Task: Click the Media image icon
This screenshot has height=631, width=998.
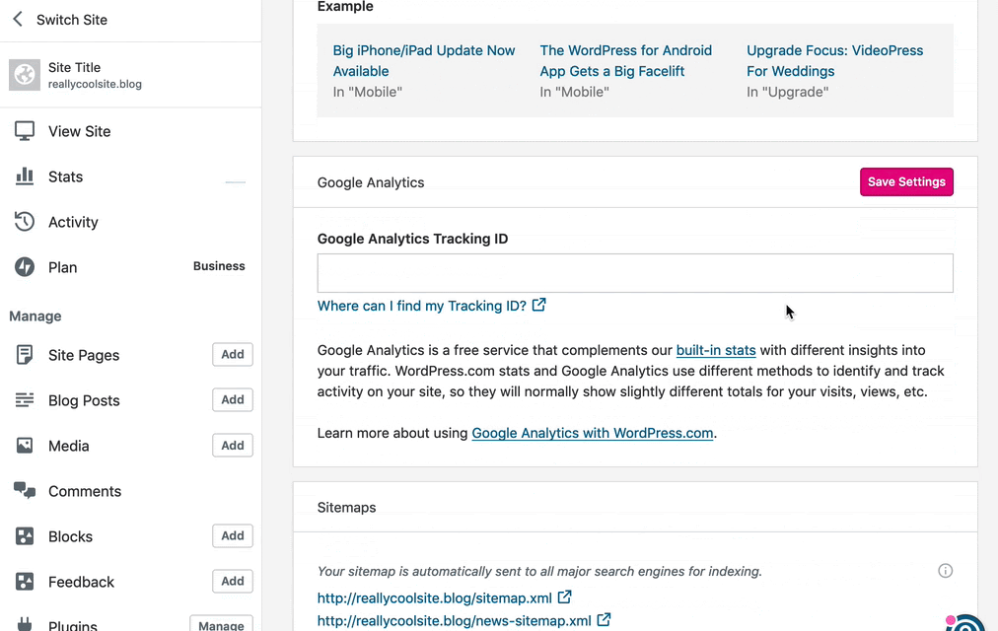Action: (x=24, y=445)
